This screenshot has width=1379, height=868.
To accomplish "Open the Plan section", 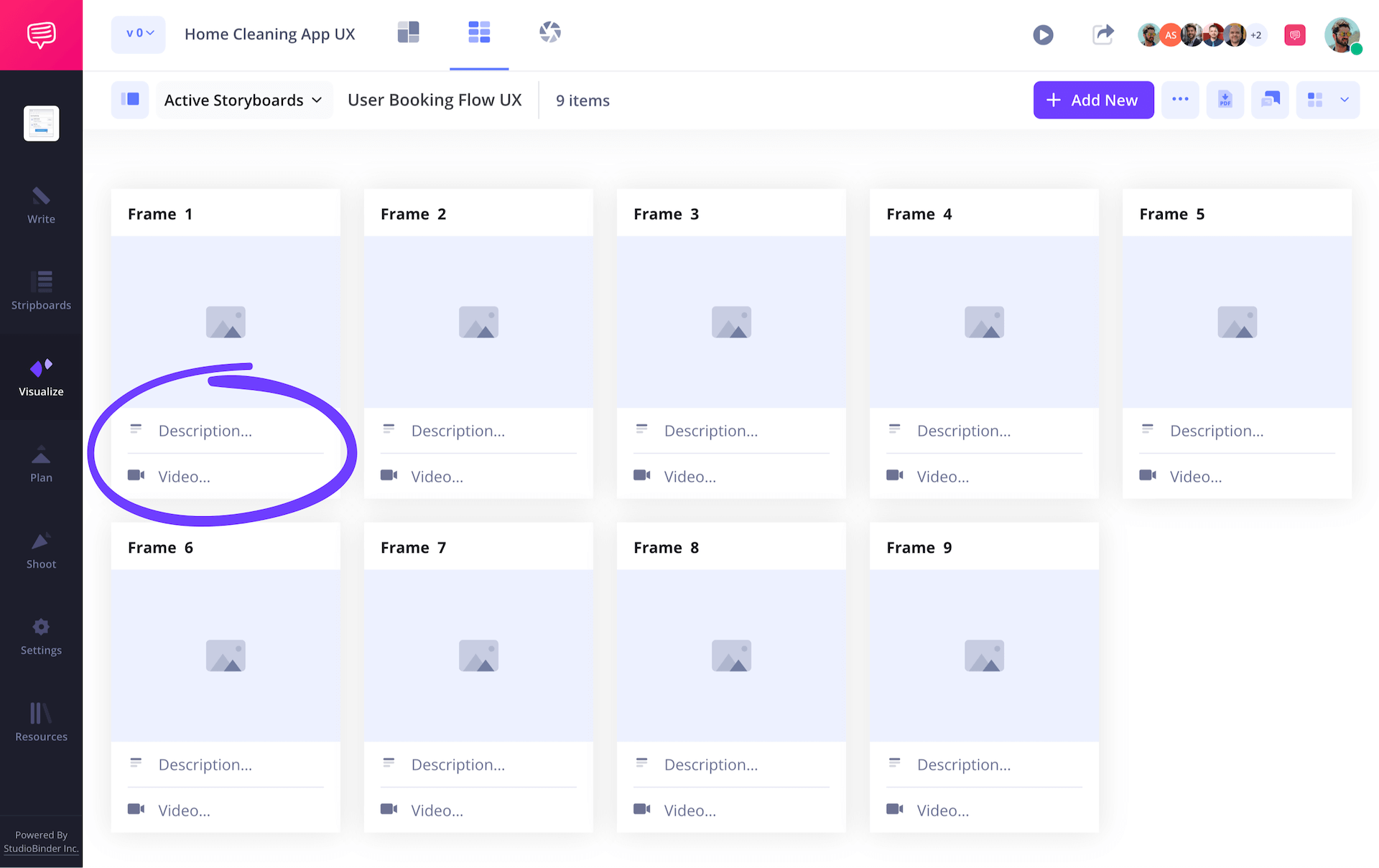I will click(x=41, y=463).
